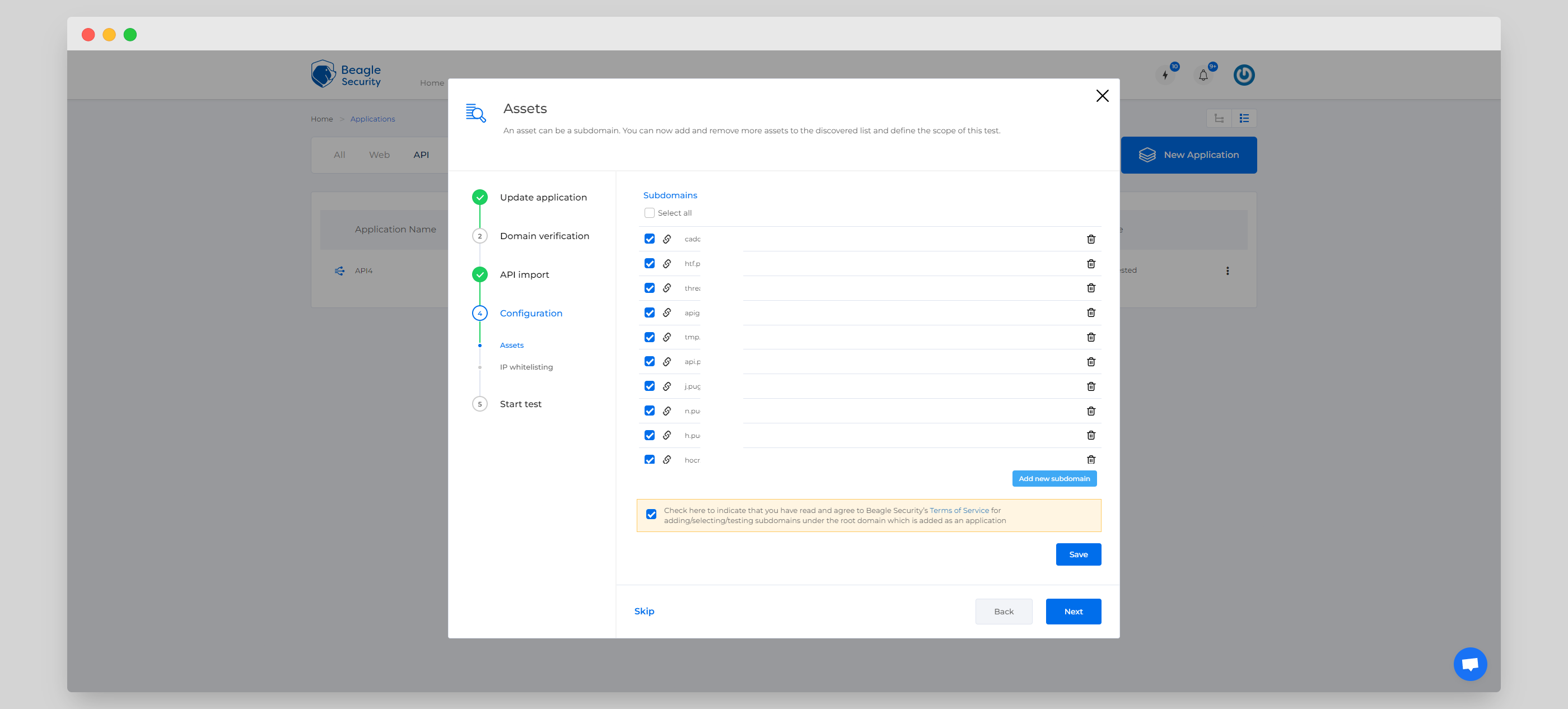Uncheck the thre subdomain checkbox

650,288
